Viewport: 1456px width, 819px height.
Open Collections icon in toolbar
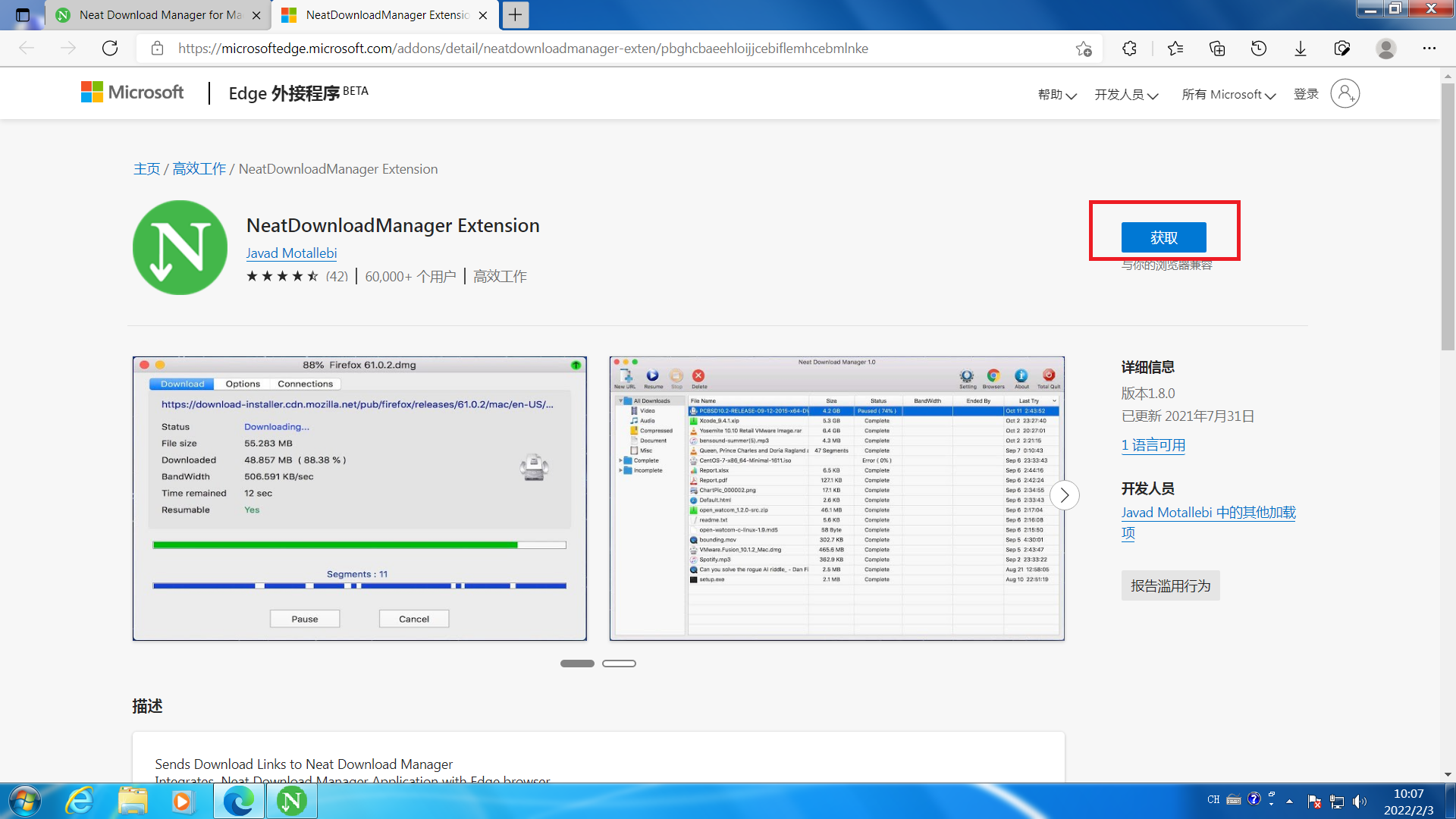click(x=1217, y=49)
